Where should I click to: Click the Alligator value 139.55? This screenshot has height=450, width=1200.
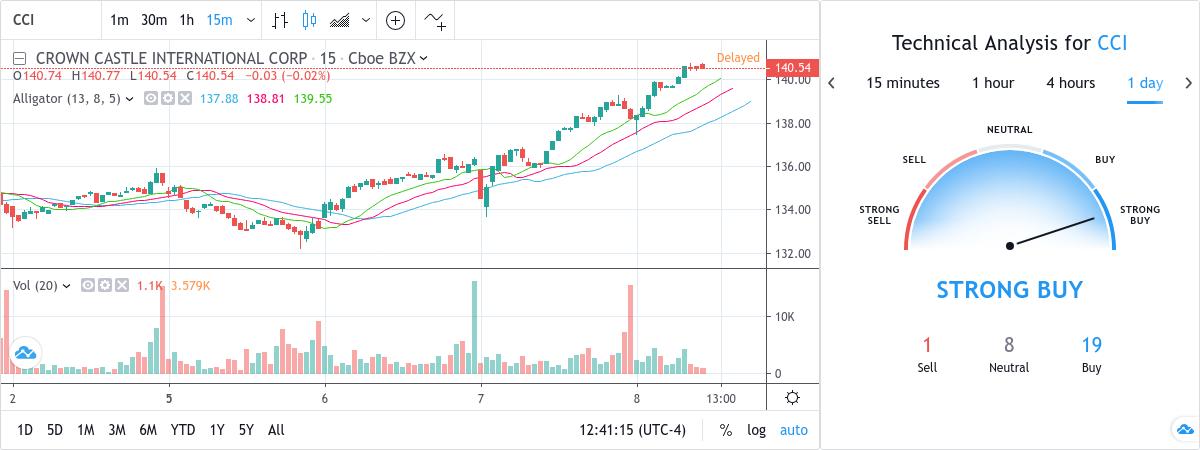[313, 98]
